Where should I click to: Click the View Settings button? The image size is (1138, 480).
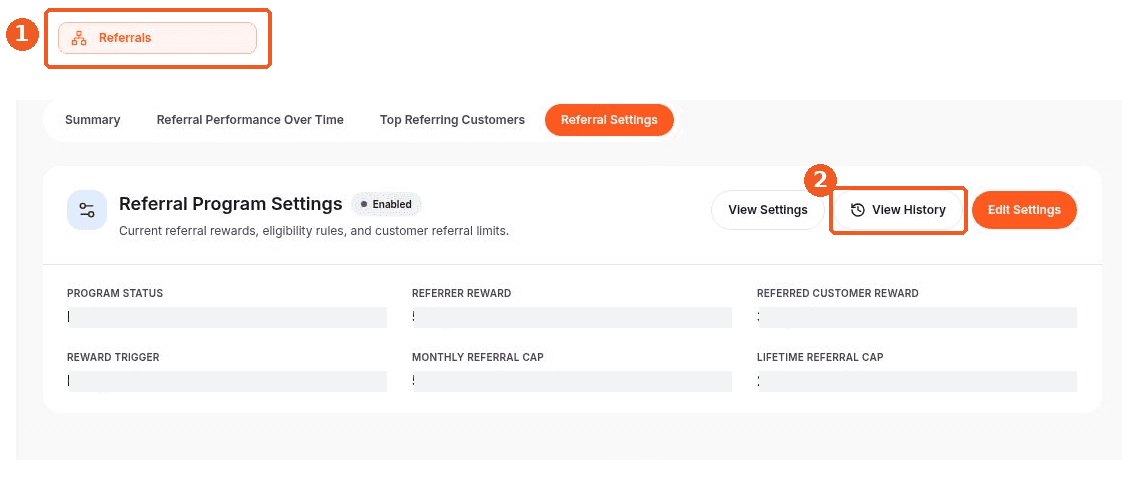(x=768, y=210)
